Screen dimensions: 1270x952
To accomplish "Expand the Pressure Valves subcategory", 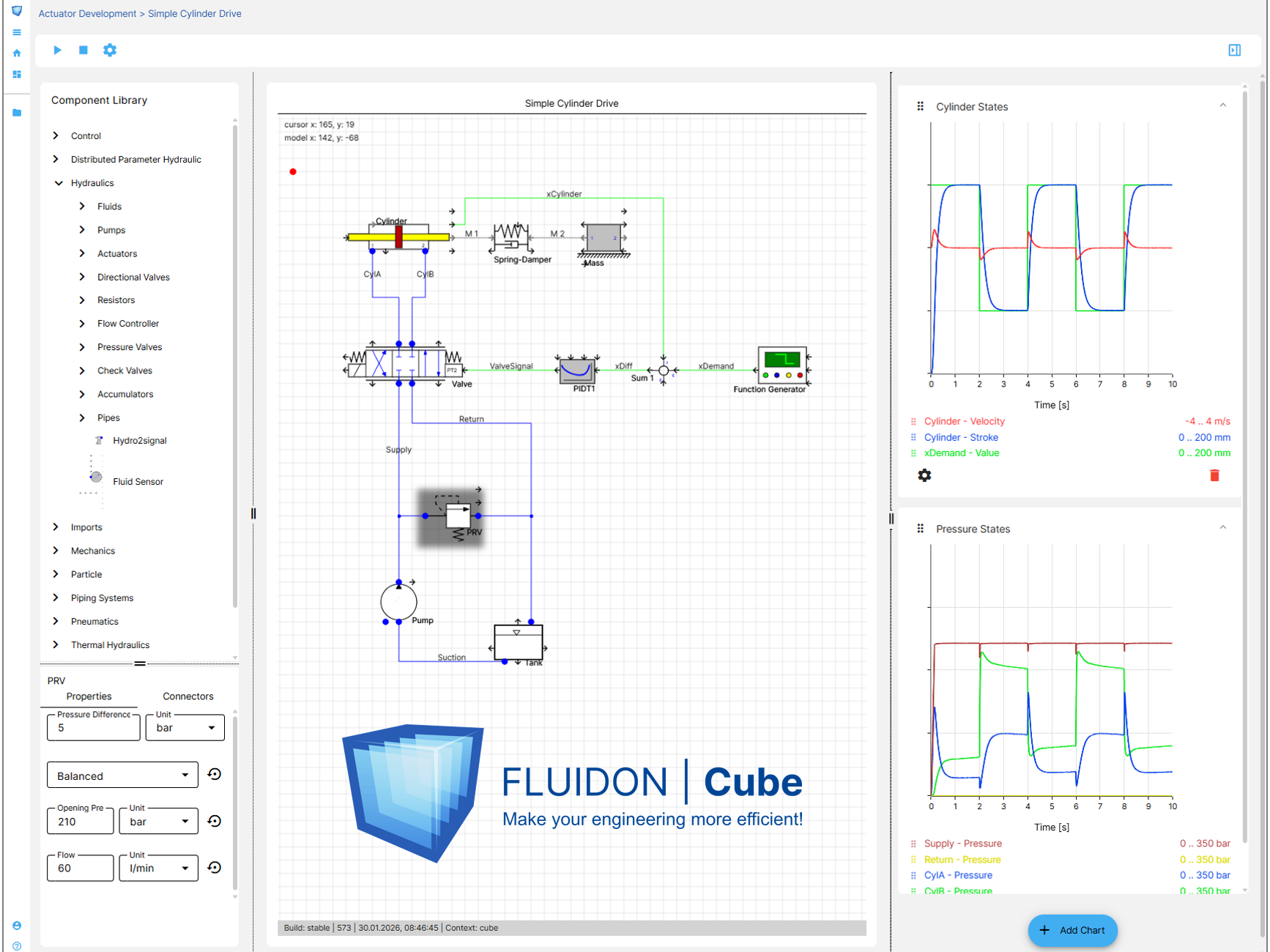I will click(82, 347).
